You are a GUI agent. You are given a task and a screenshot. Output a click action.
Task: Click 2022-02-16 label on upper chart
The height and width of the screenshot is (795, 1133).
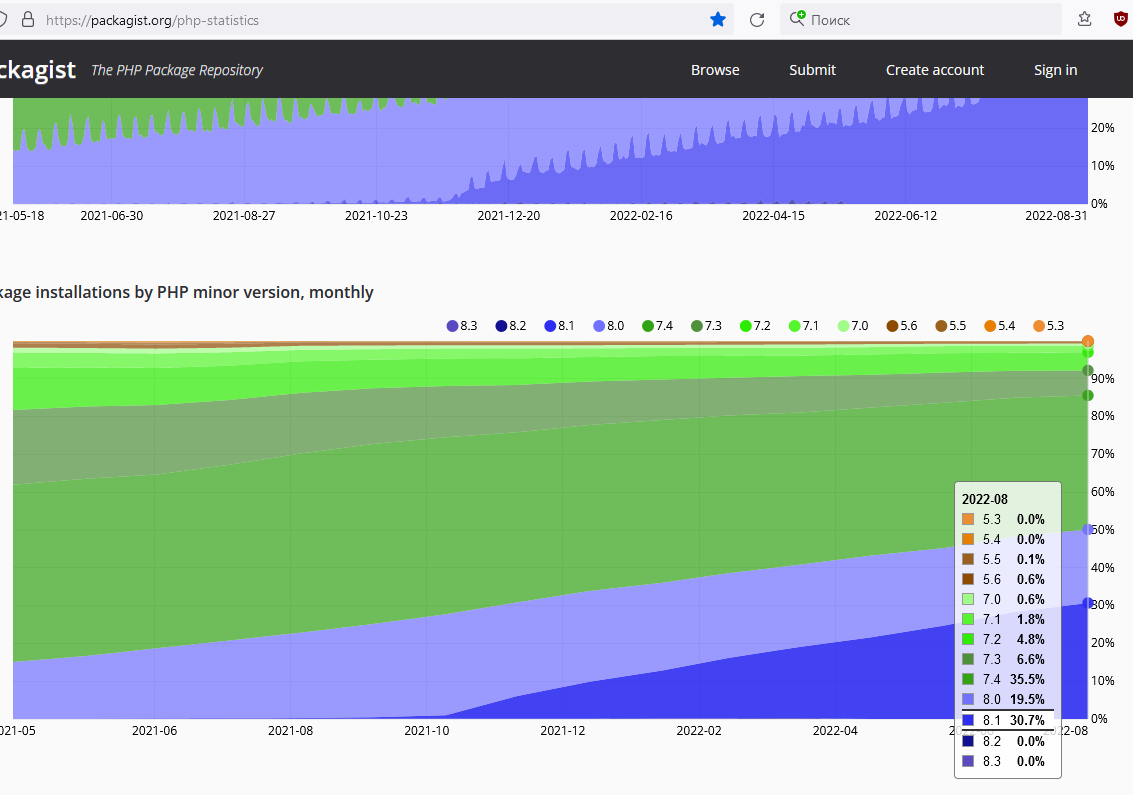[641, 215]
